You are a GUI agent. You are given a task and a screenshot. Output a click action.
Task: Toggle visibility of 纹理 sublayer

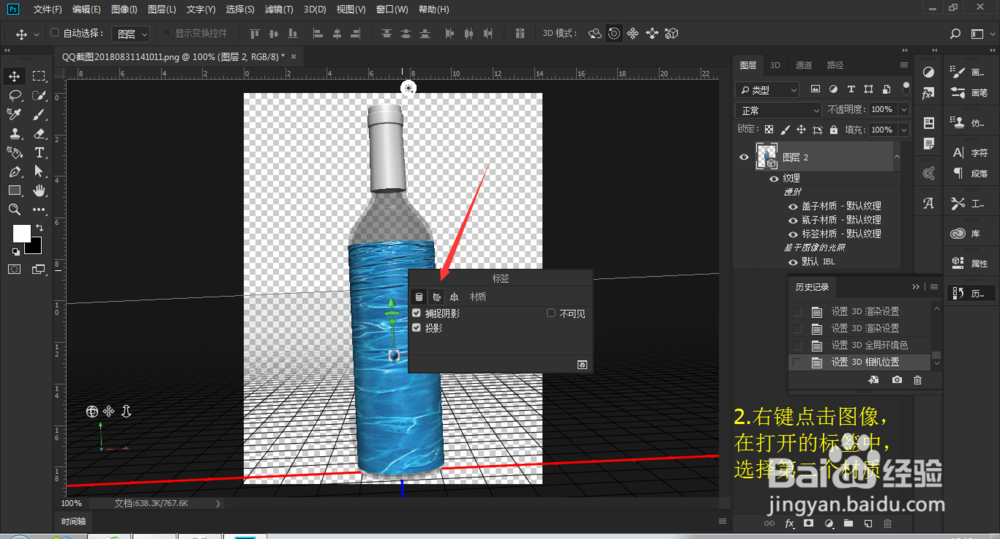(x=774, y=179)
